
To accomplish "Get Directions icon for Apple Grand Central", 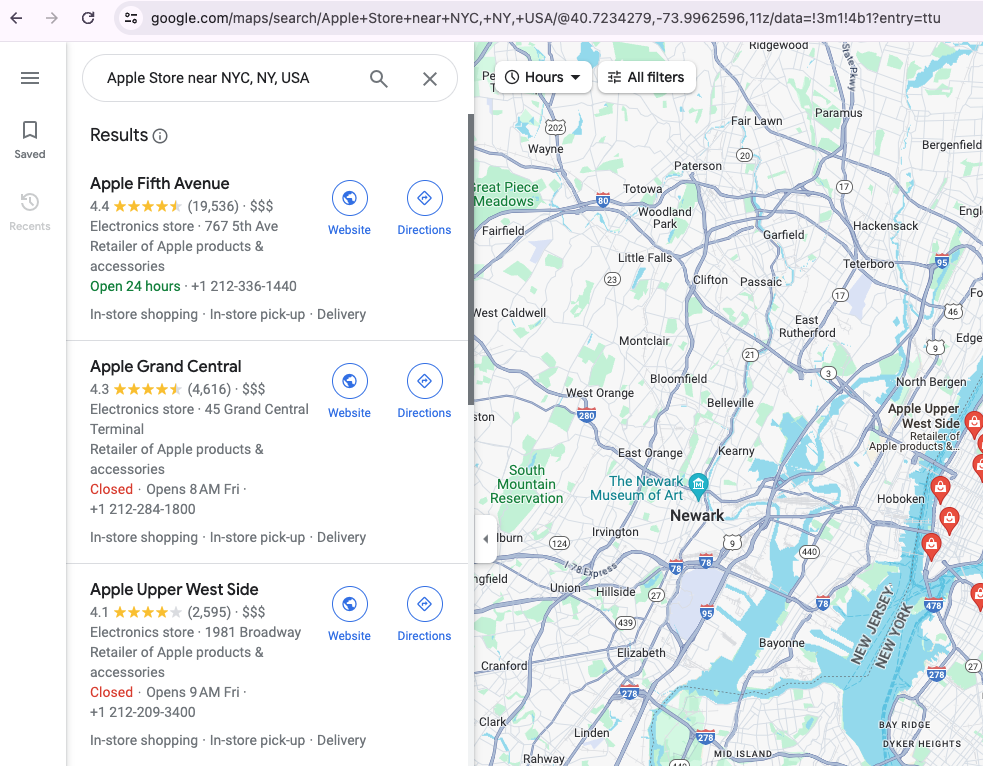I will [x=424, y=381].
